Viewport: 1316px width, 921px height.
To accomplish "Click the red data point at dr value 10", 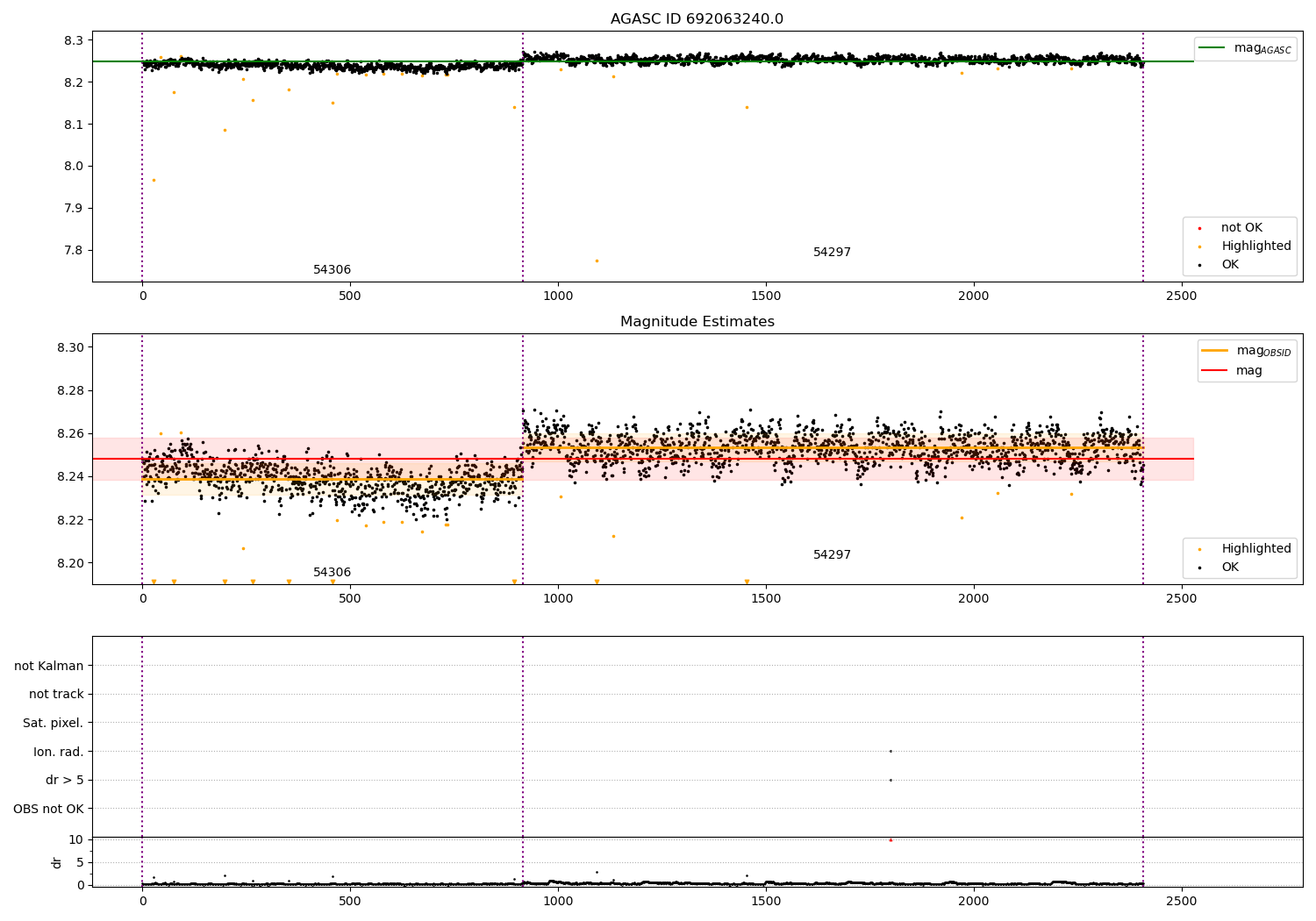I will (890, 840).
